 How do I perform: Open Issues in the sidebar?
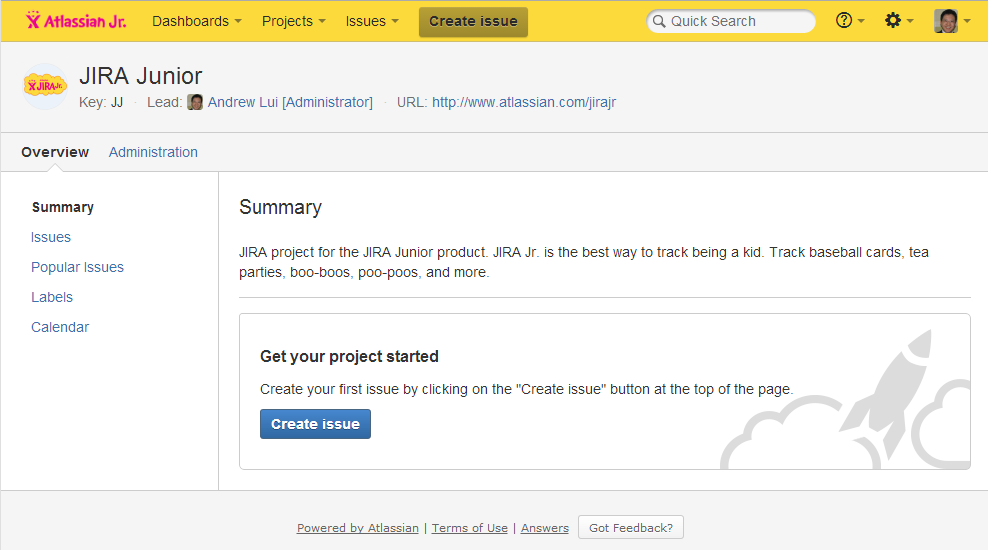pyautogui.click(x=51, y=237)
